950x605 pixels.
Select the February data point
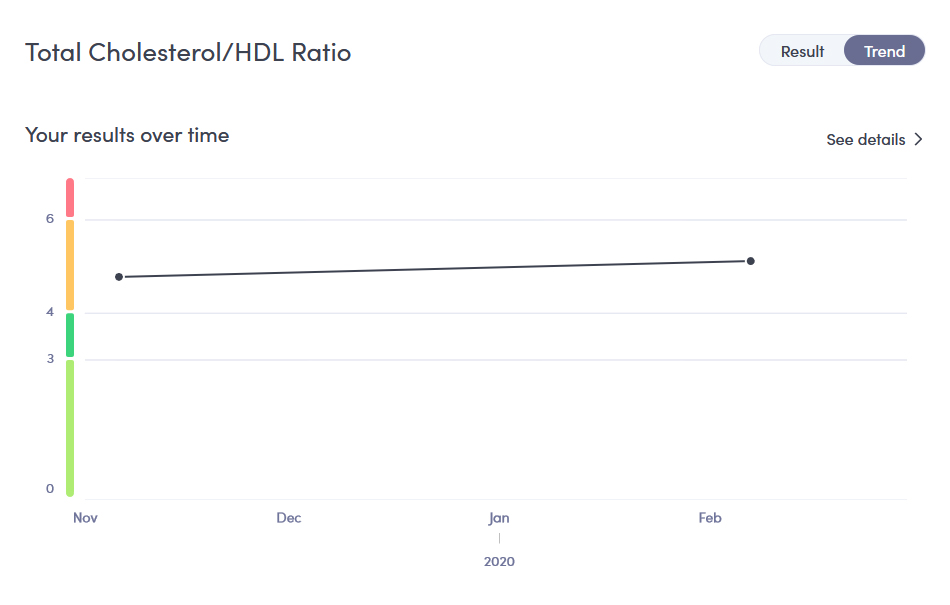pyautogui.click(x=751, y=261)
